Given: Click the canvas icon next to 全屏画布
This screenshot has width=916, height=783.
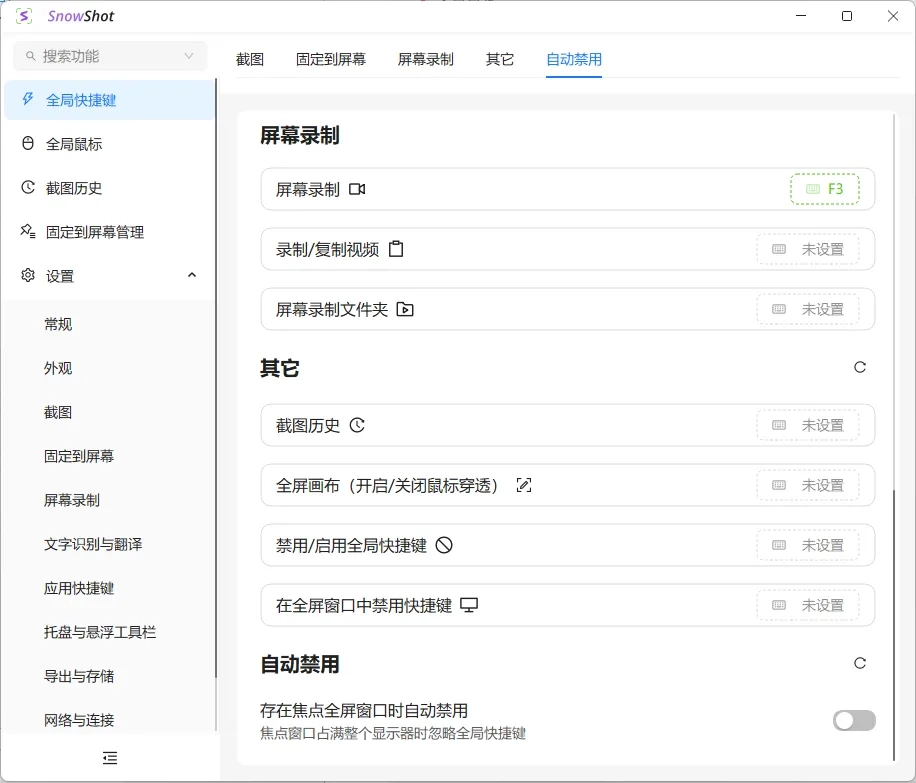Looking at the screenshot, I should click(524, 485).
